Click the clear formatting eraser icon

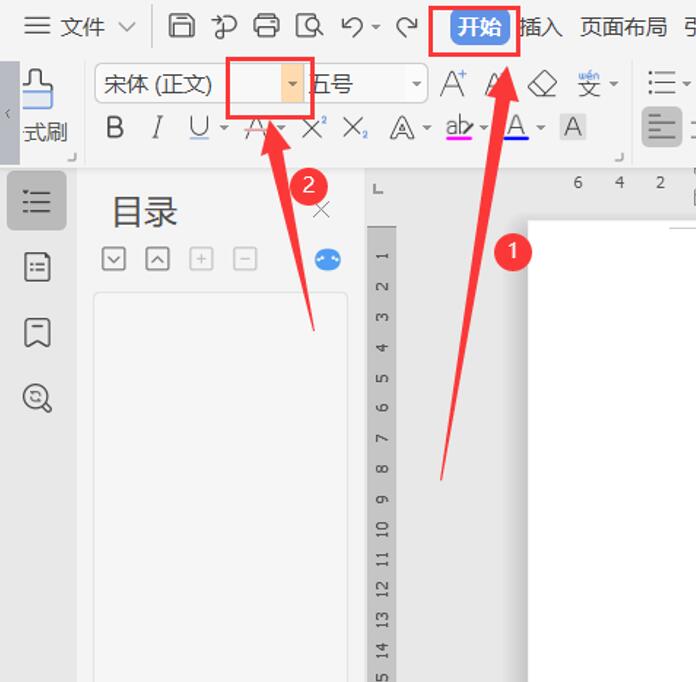click(x=542, y=83)
